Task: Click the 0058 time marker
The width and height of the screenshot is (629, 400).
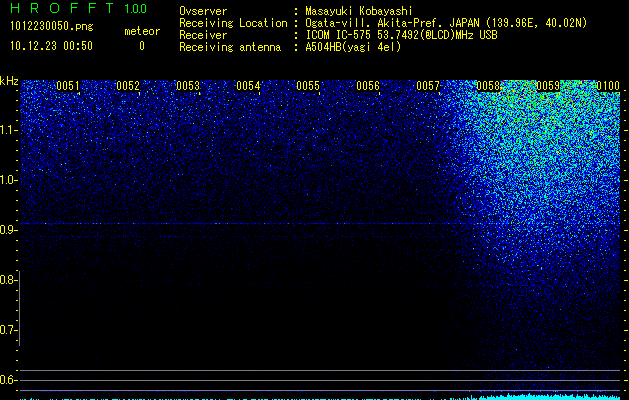Action: pos(488,86)
